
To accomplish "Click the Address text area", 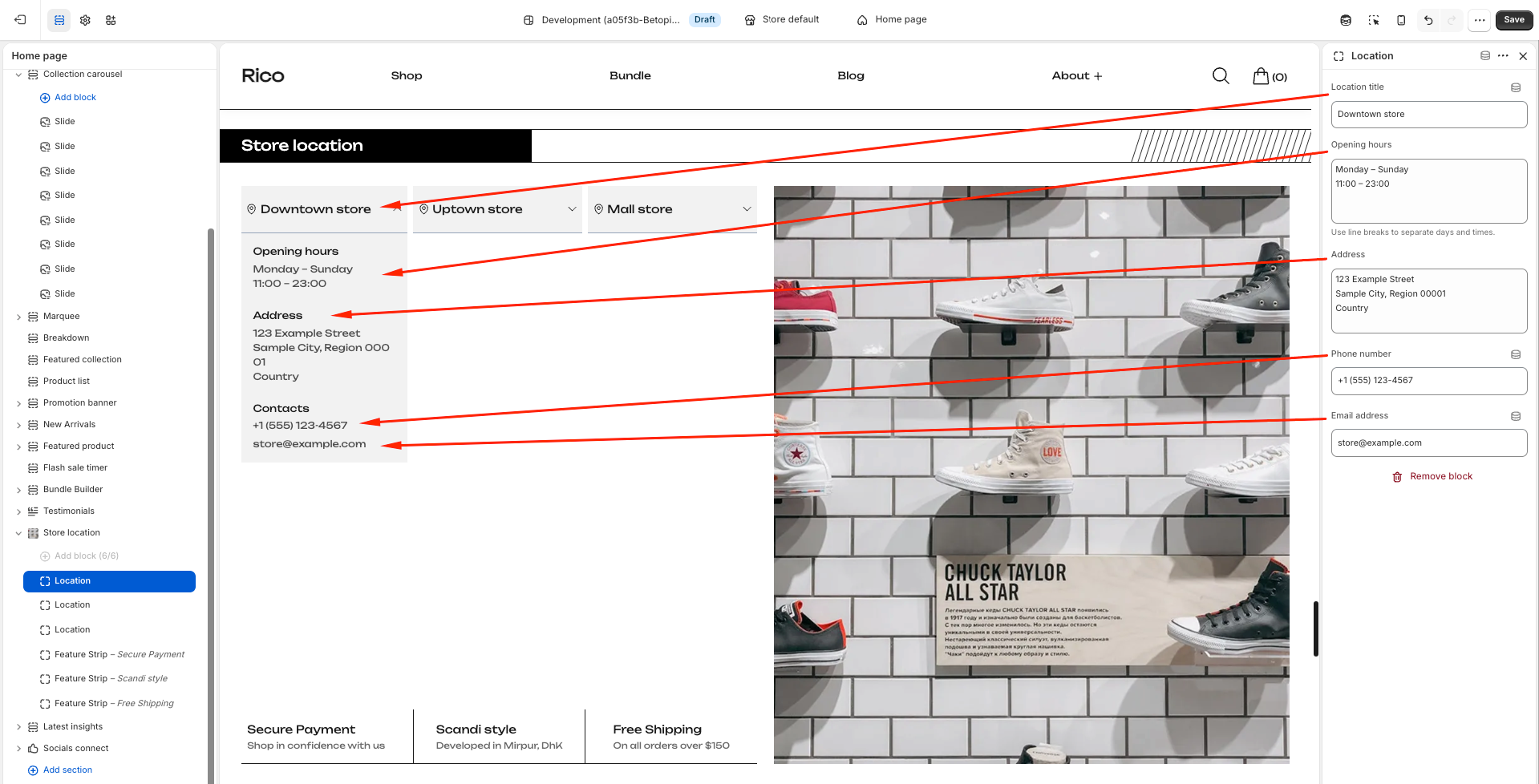I will point(1429,301).
